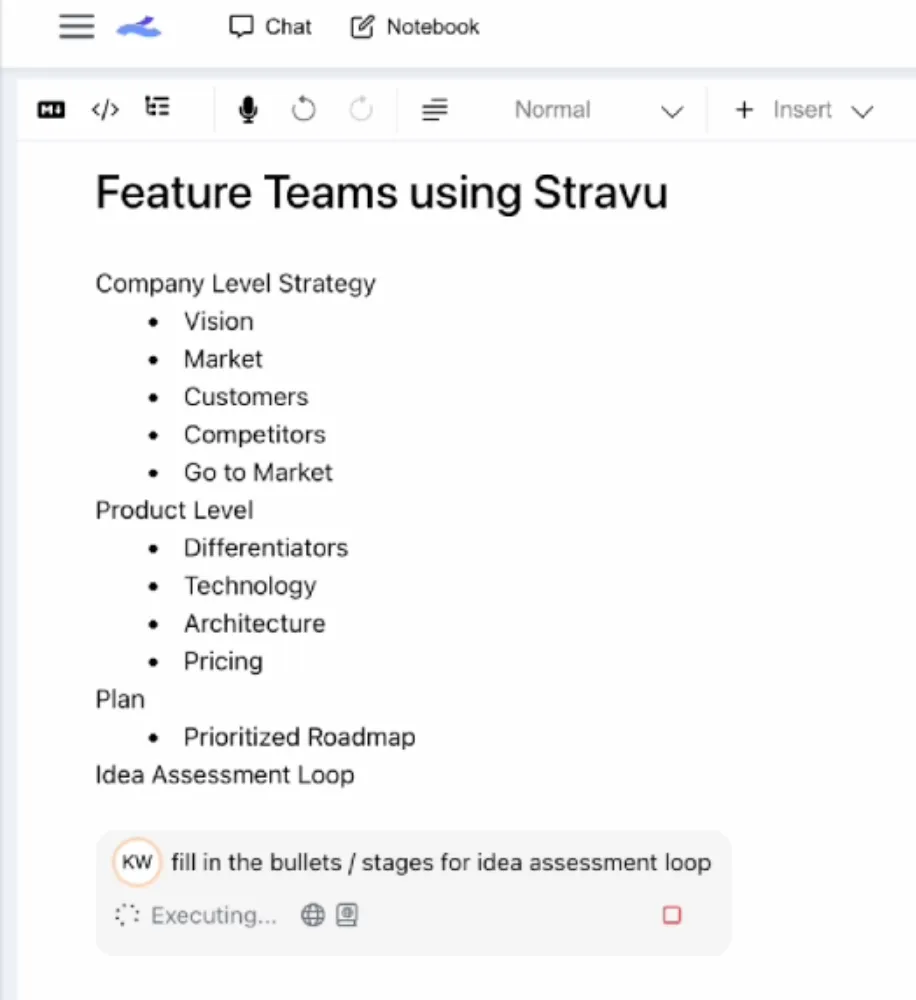The width and height of the screenshot is (916, 1000).
Task: Toggle the notebook context icon
Action: (x=347, y=915)
